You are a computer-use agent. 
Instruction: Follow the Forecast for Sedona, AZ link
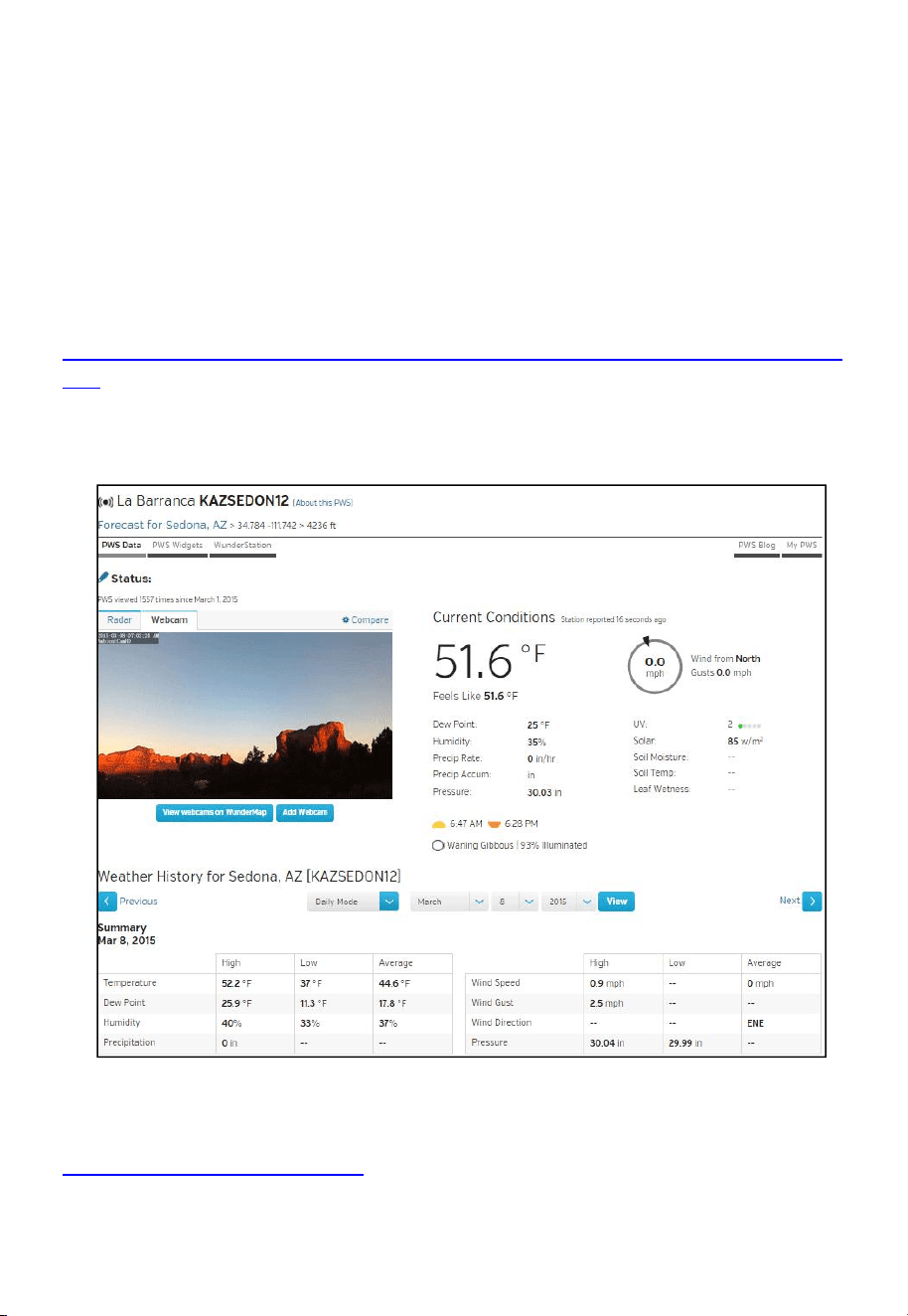coord(163,525)
